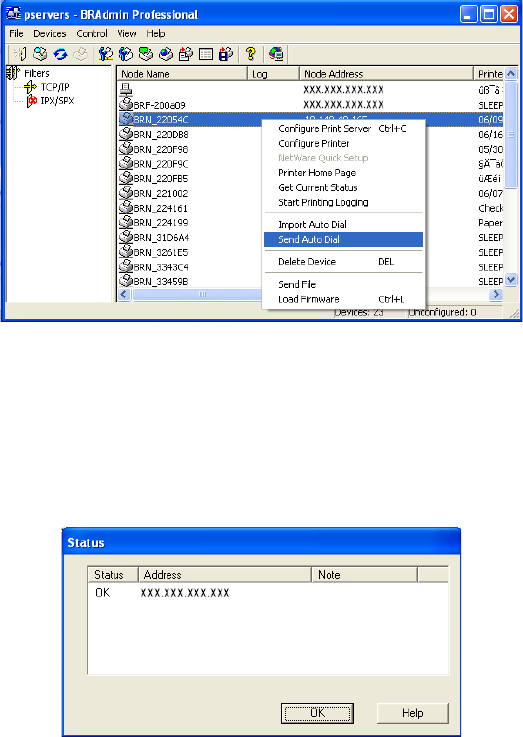Click the list view table toolbar icon
This screenshot has width=523, height=737.
pos(206,54)
